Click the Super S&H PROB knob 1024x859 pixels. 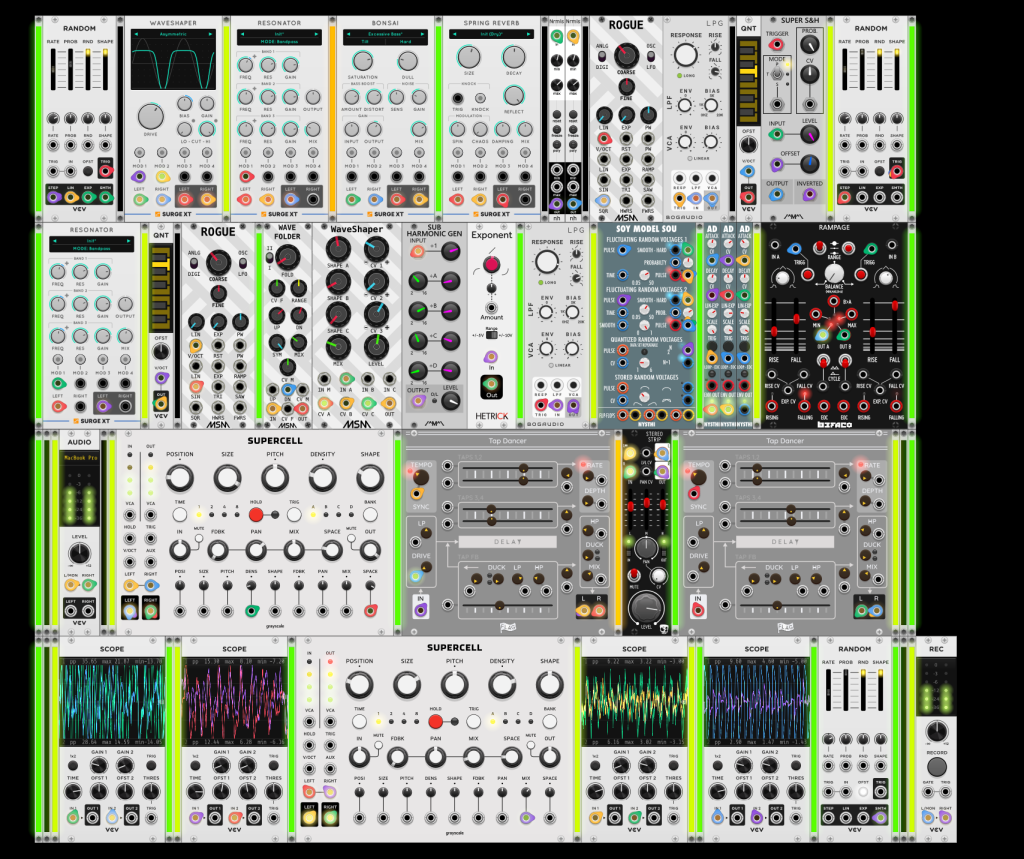pos(809,44)
